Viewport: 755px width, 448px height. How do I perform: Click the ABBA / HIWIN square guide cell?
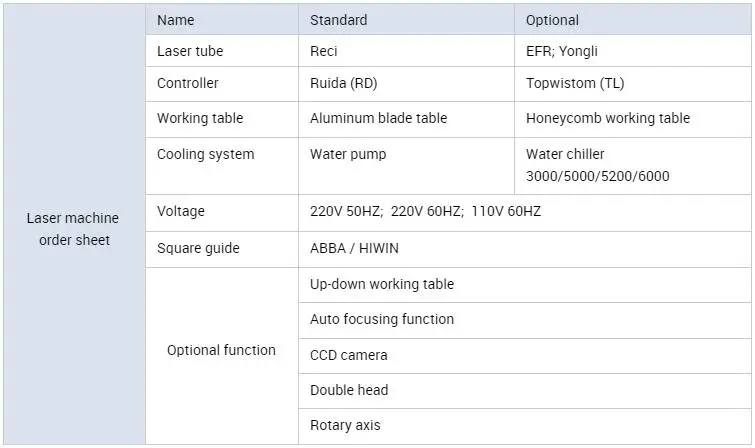click(x=354, y=248)
